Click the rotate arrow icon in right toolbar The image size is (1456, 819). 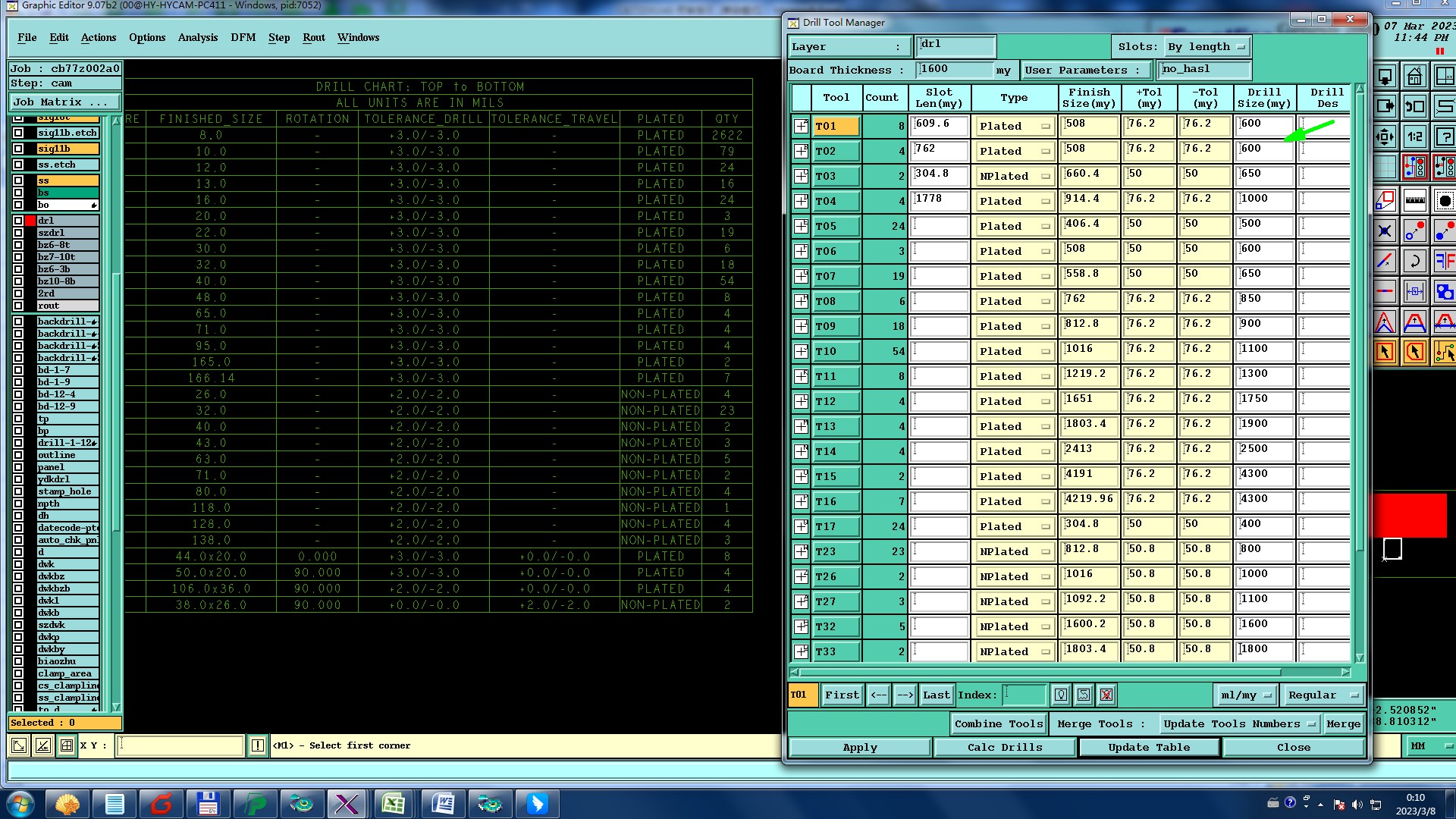point(1414,262)
